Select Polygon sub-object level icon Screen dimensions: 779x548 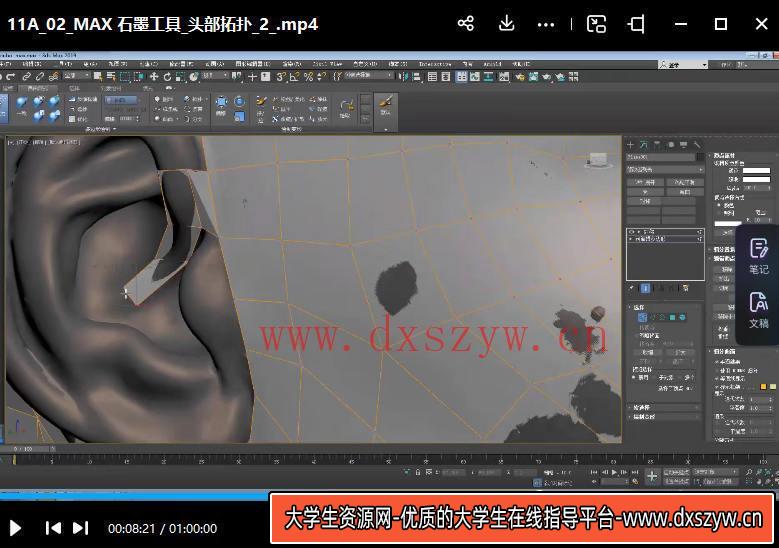point(672,317)
